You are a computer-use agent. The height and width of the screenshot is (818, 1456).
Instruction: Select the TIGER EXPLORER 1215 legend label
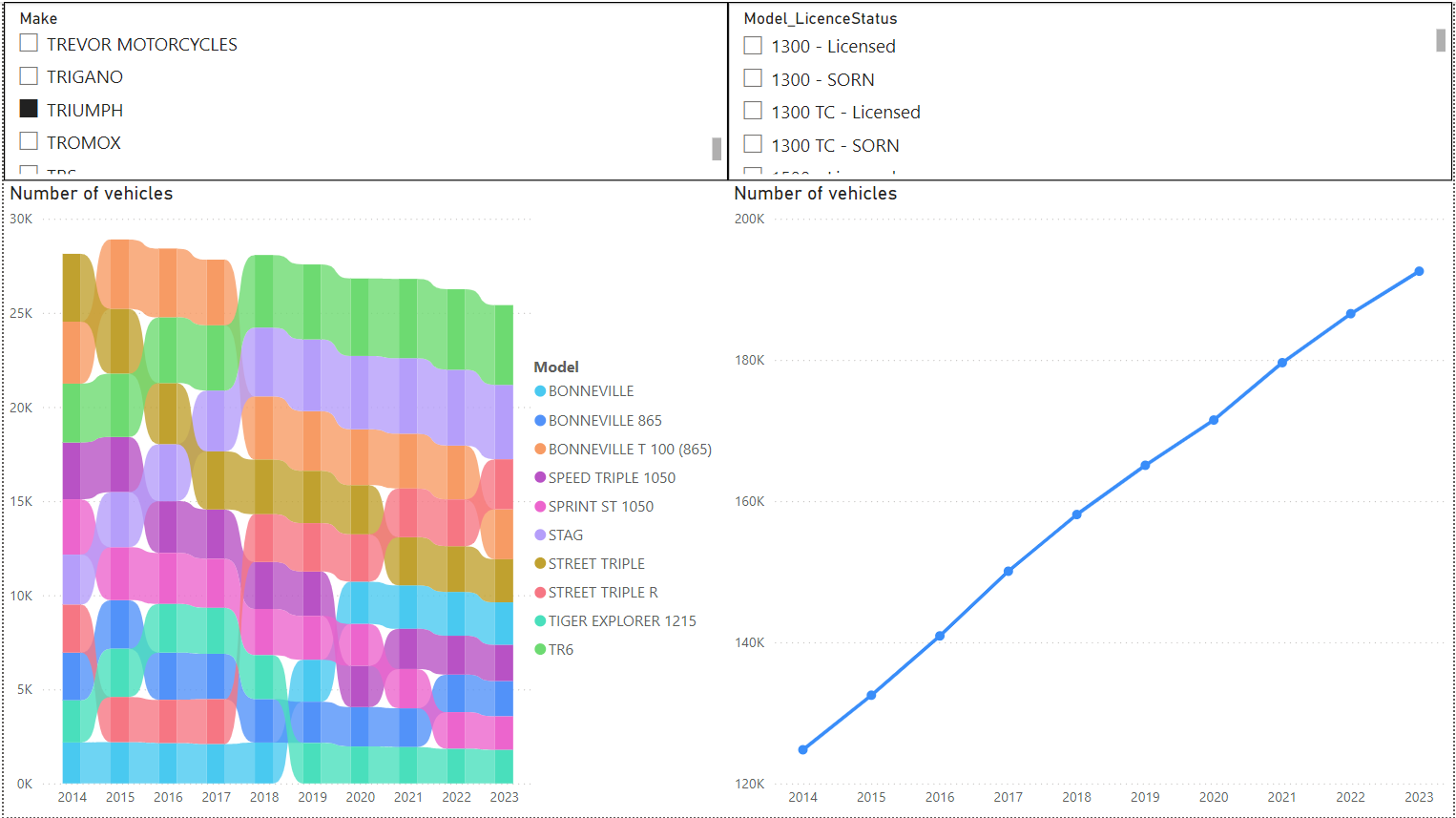[x=622, y=620]
